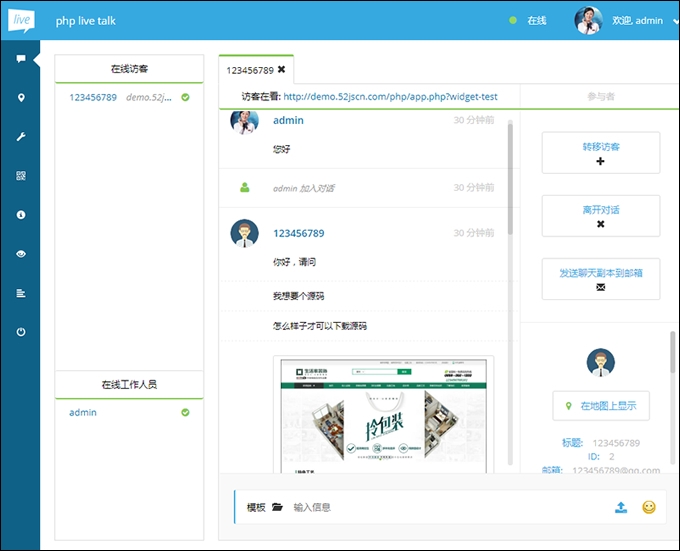Click green check beside staff admin
This screenshot has height=551, width=680.
tap(185, 412)
